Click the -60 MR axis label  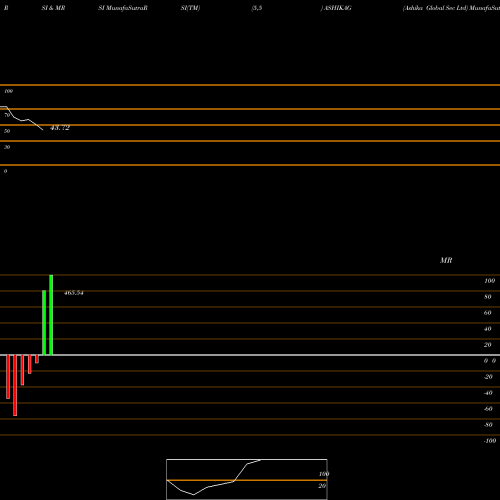tap(488, 409)
